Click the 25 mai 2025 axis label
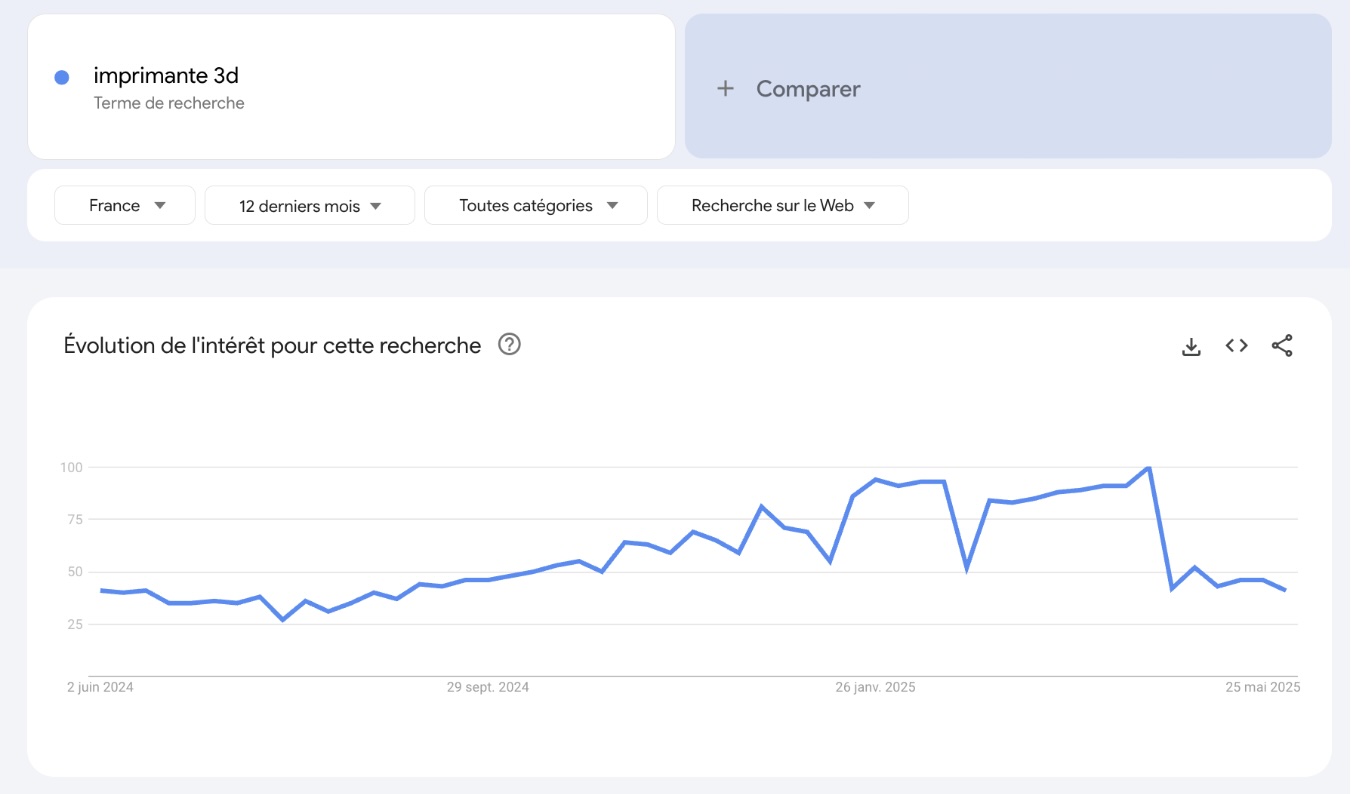This screenshot has width=1352, height=794. [1263, 687]
